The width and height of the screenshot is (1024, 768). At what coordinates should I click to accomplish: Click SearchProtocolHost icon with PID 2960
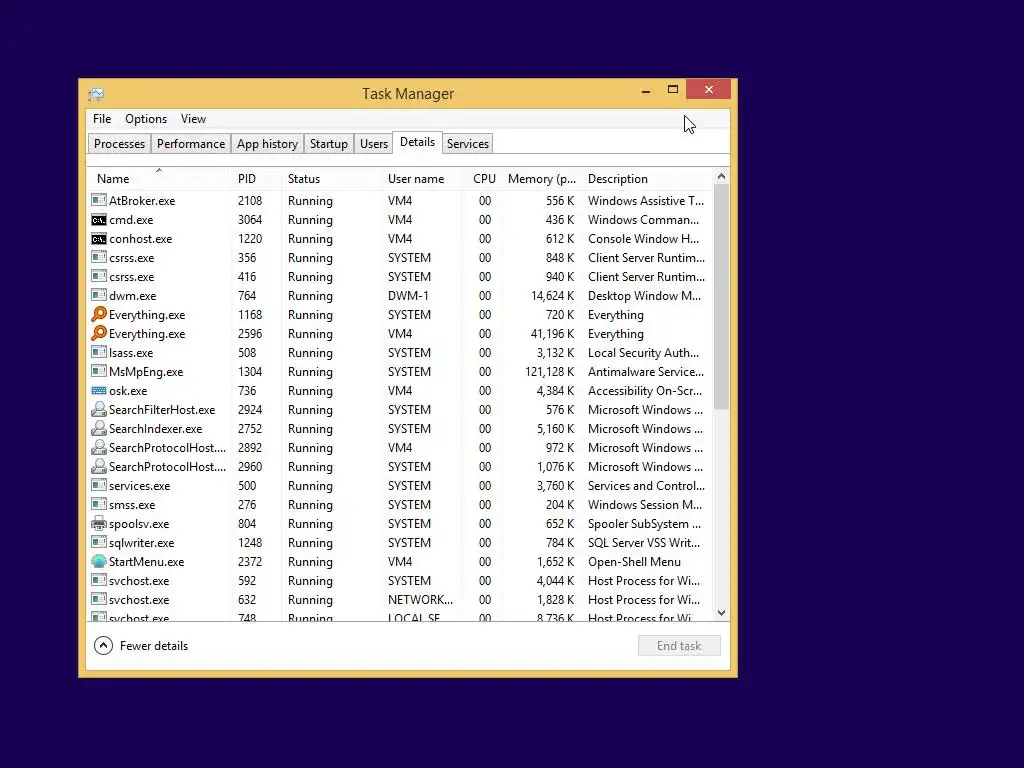point(99,466)
